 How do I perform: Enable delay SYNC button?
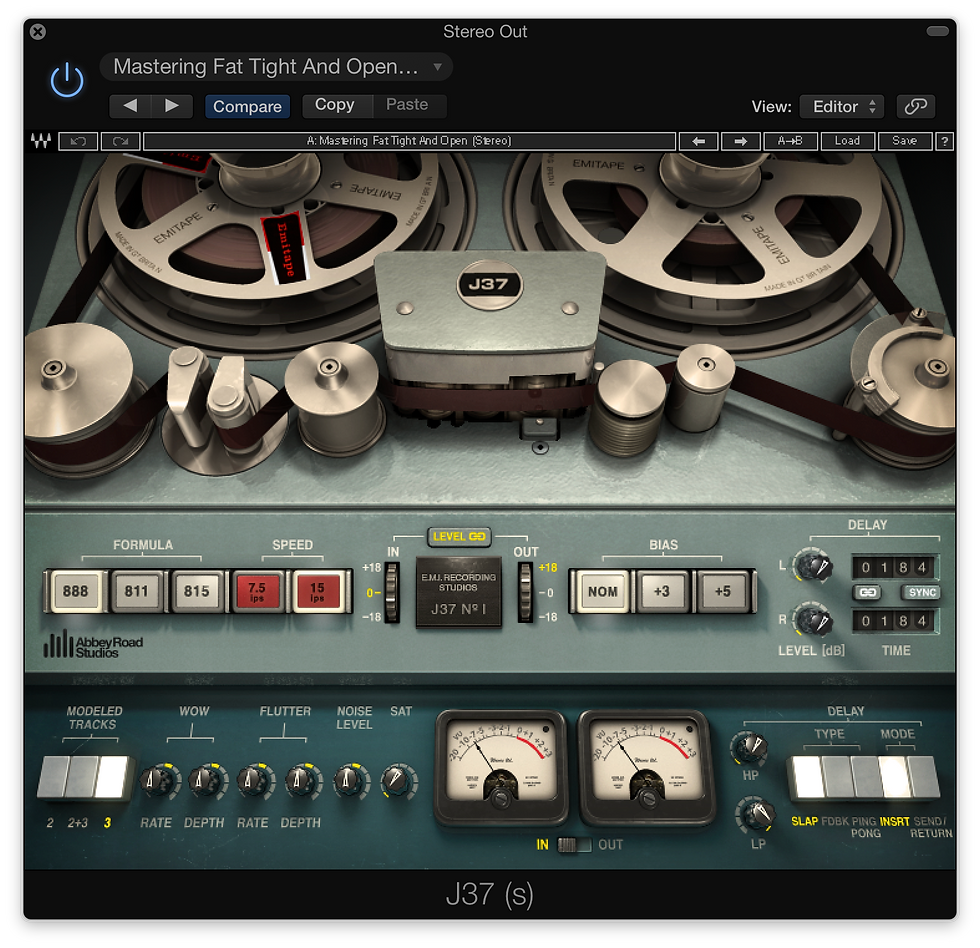point(921,592)
